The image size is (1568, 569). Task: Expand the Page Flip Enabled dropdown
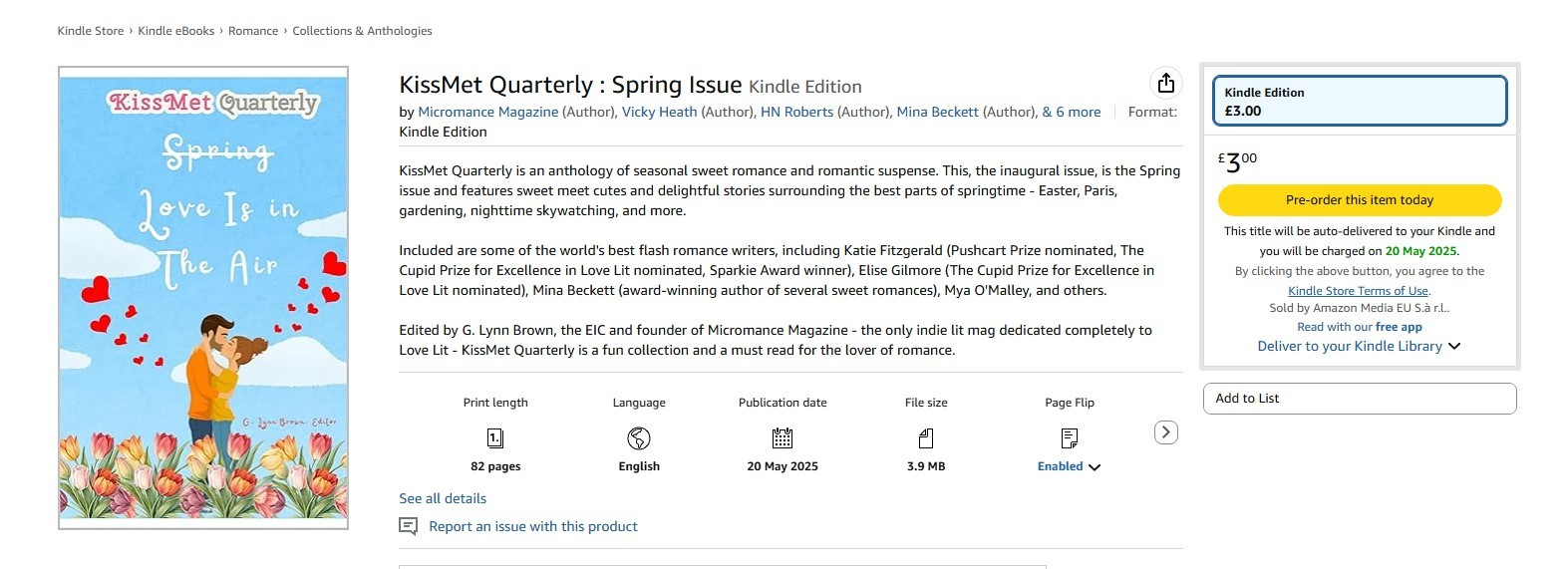(x=1069, y=466)
